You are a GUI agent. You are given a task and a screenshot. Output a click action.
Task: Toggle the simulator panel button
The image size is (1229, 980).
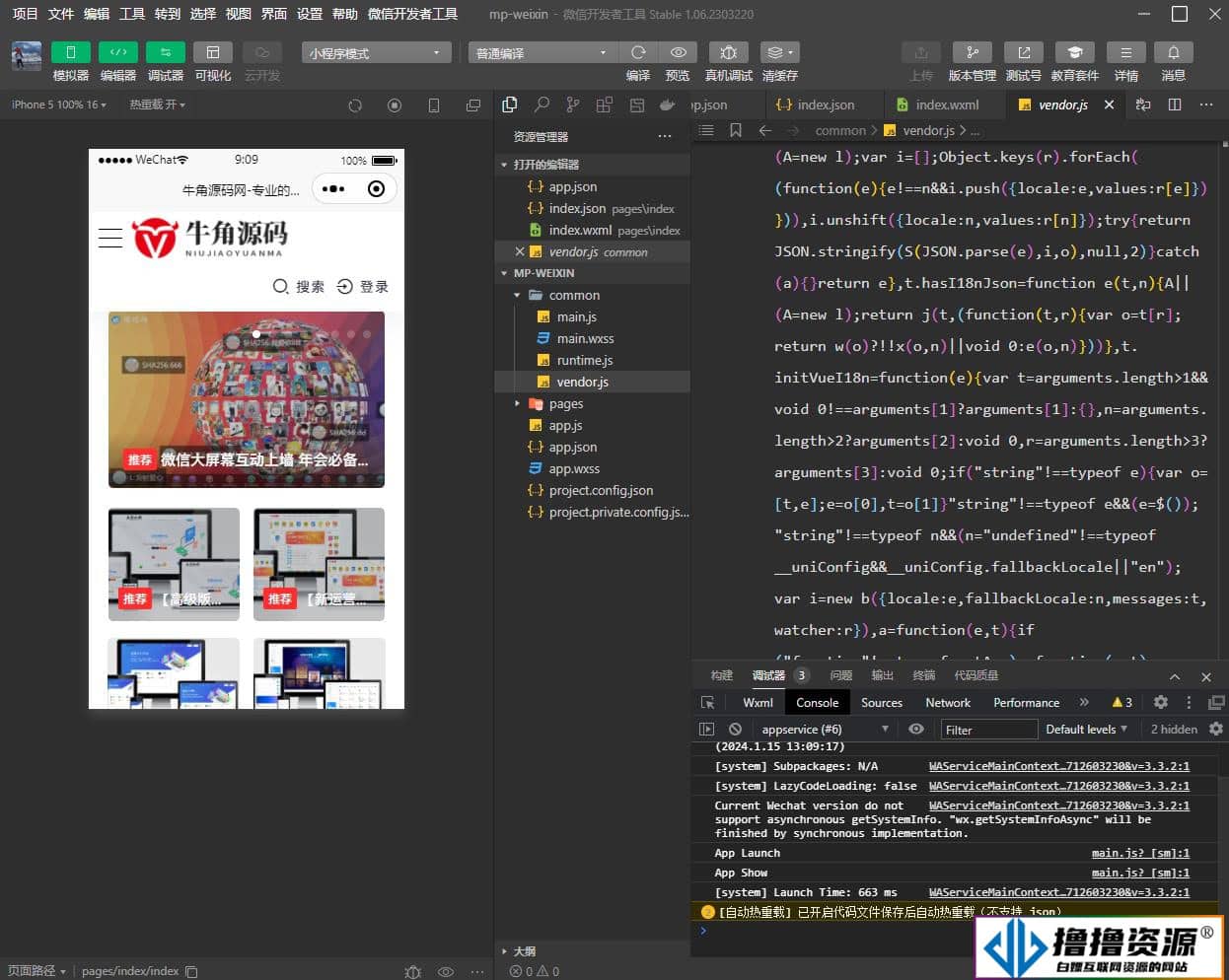70,52
